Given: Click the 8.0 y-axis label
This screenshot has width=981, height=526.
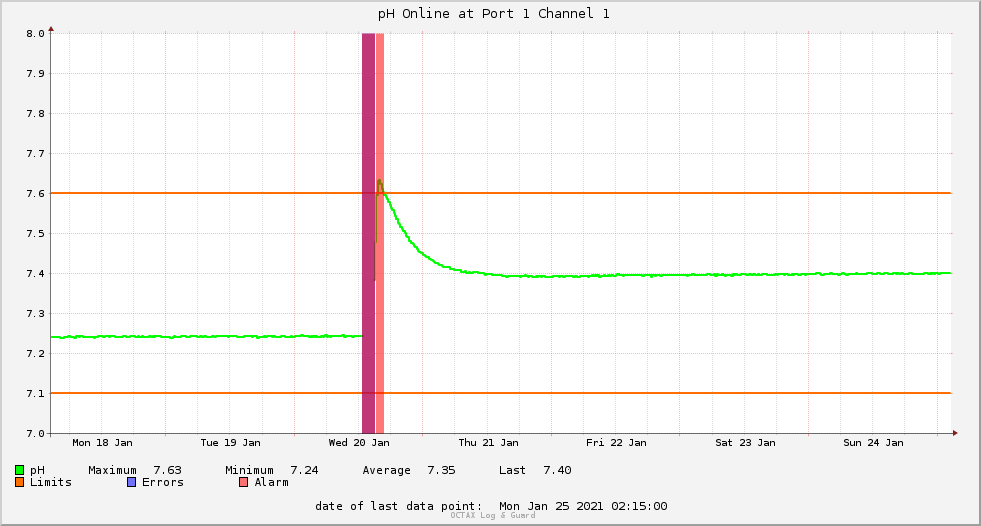Looking at the screenshot, I should pos(35,34).
